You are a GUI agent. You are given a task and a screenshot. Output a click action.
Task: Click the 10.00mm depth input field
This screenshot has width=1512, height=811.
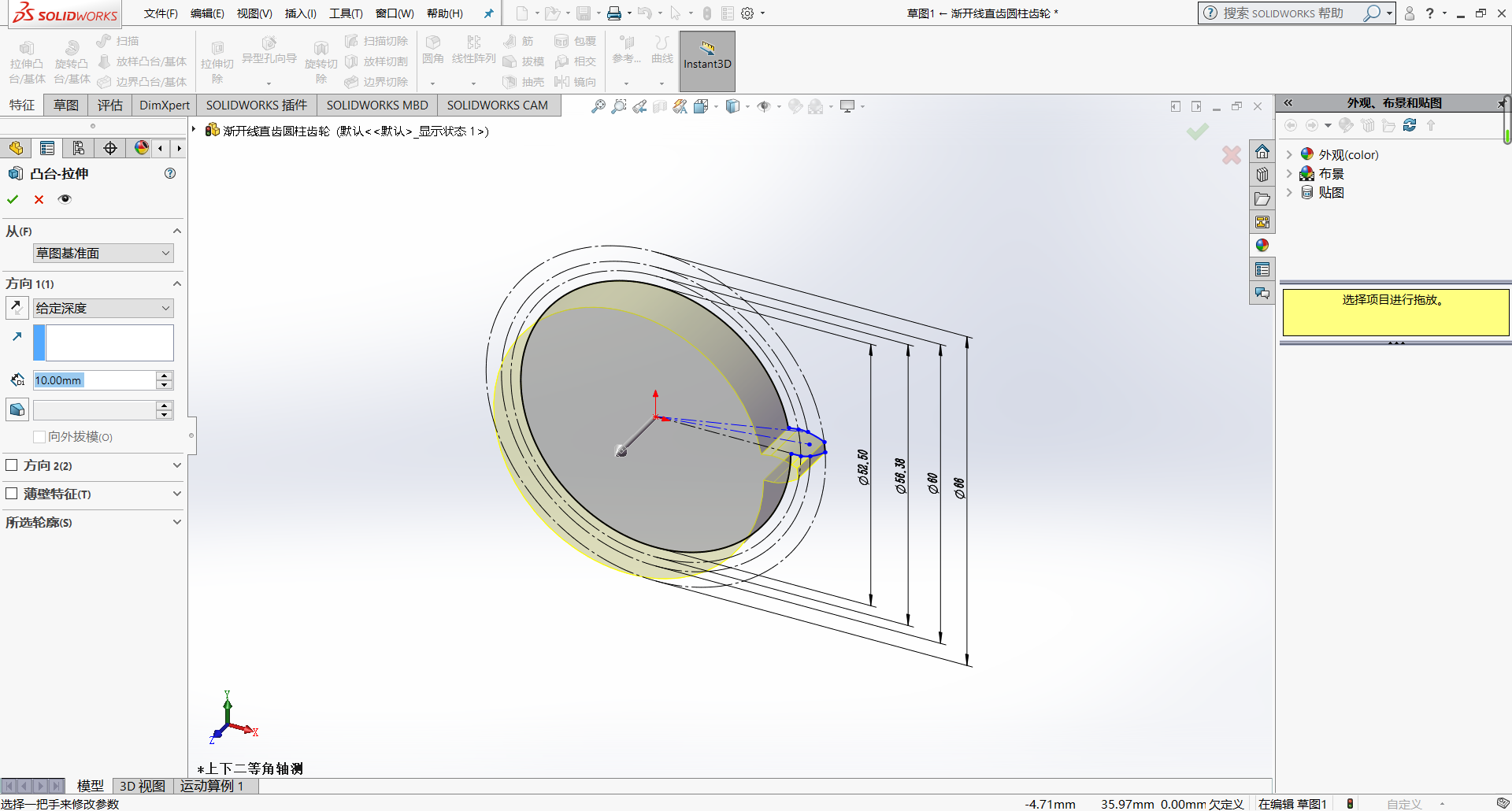click(94, 380)
